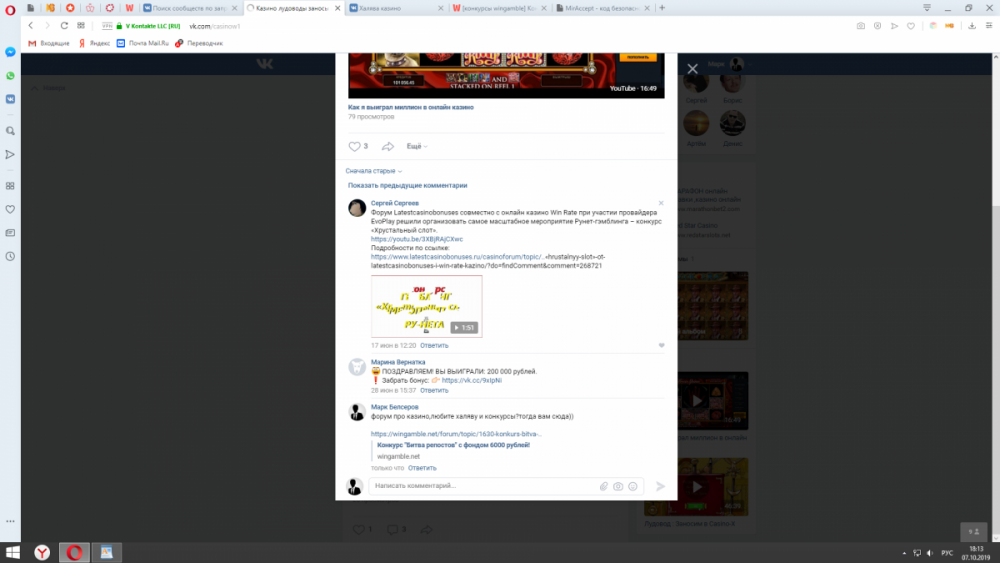Open emoji picker smiley icon
Image resolution: width=1000 pixels, height=563 pixels.
633,486
